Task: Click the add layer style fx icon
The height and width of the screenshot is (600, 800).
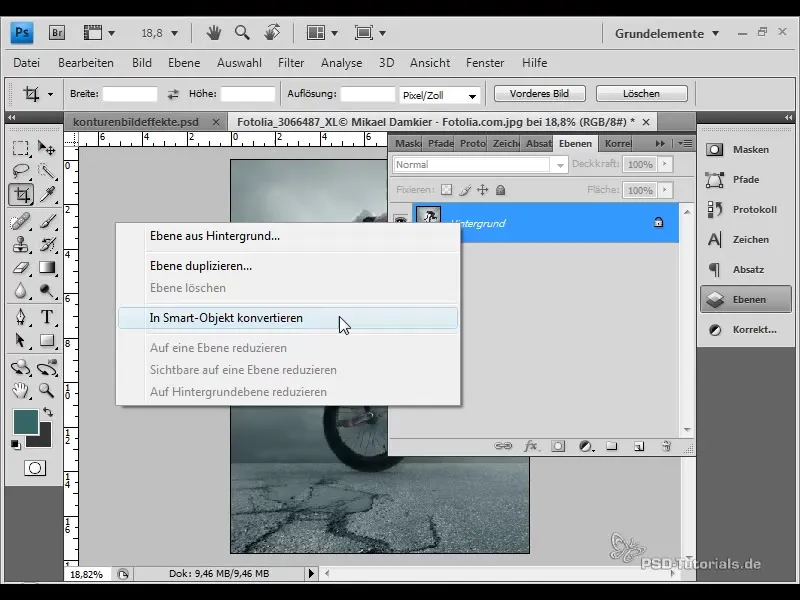Action: click(531, 446)
